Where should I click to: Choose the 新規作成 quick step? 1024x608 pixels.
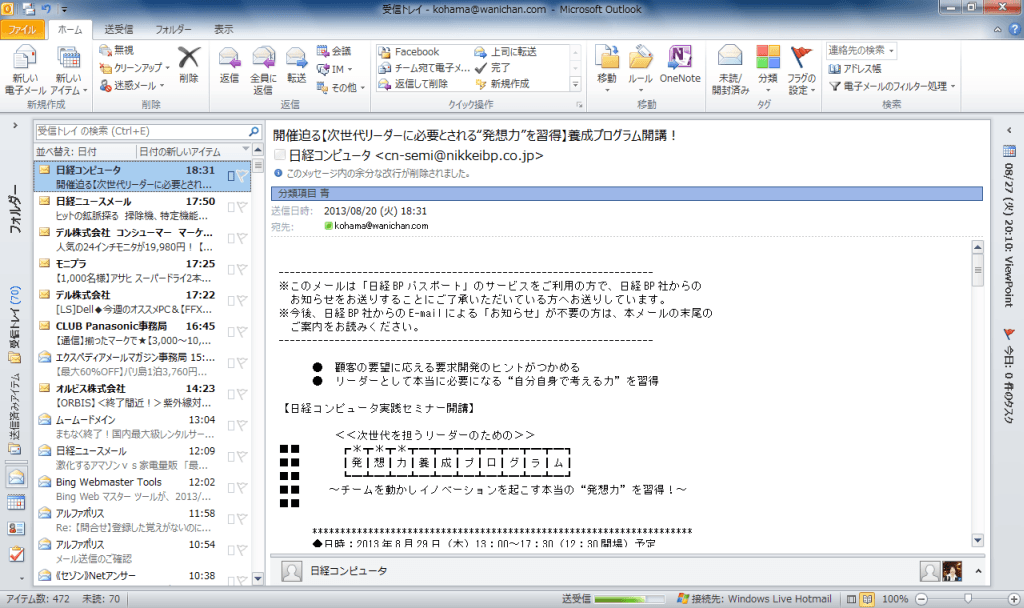(x=502, y=84)
